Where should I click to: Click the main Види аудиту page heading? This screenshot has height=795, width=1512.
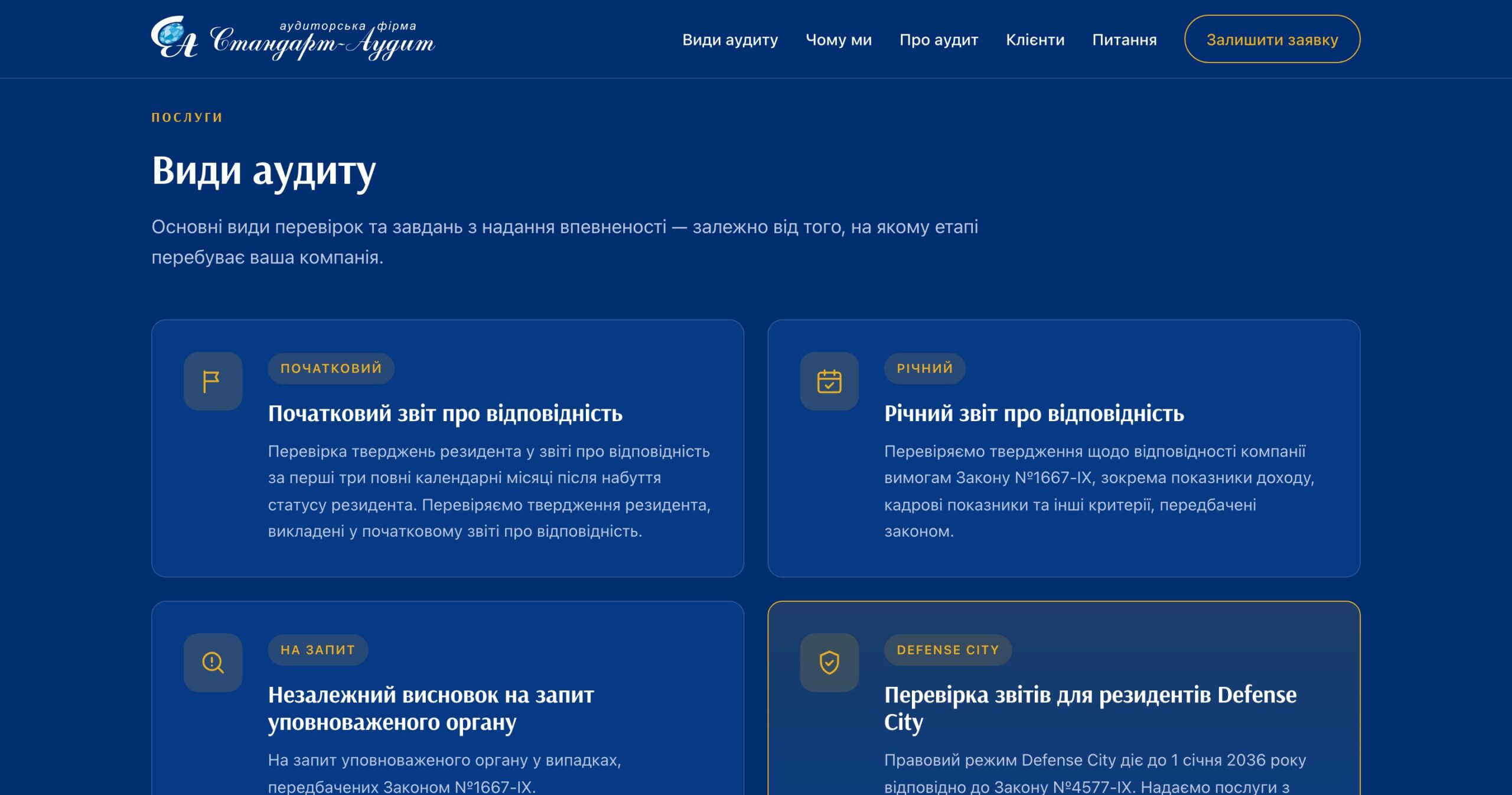pos(264,172)
